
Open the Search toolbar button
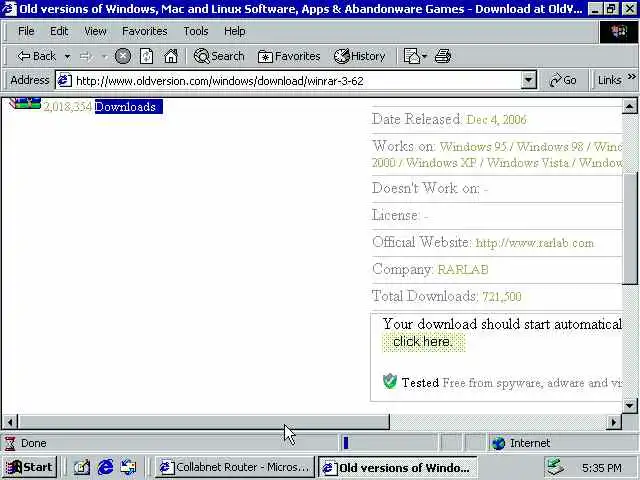click(x=219, y=56)
